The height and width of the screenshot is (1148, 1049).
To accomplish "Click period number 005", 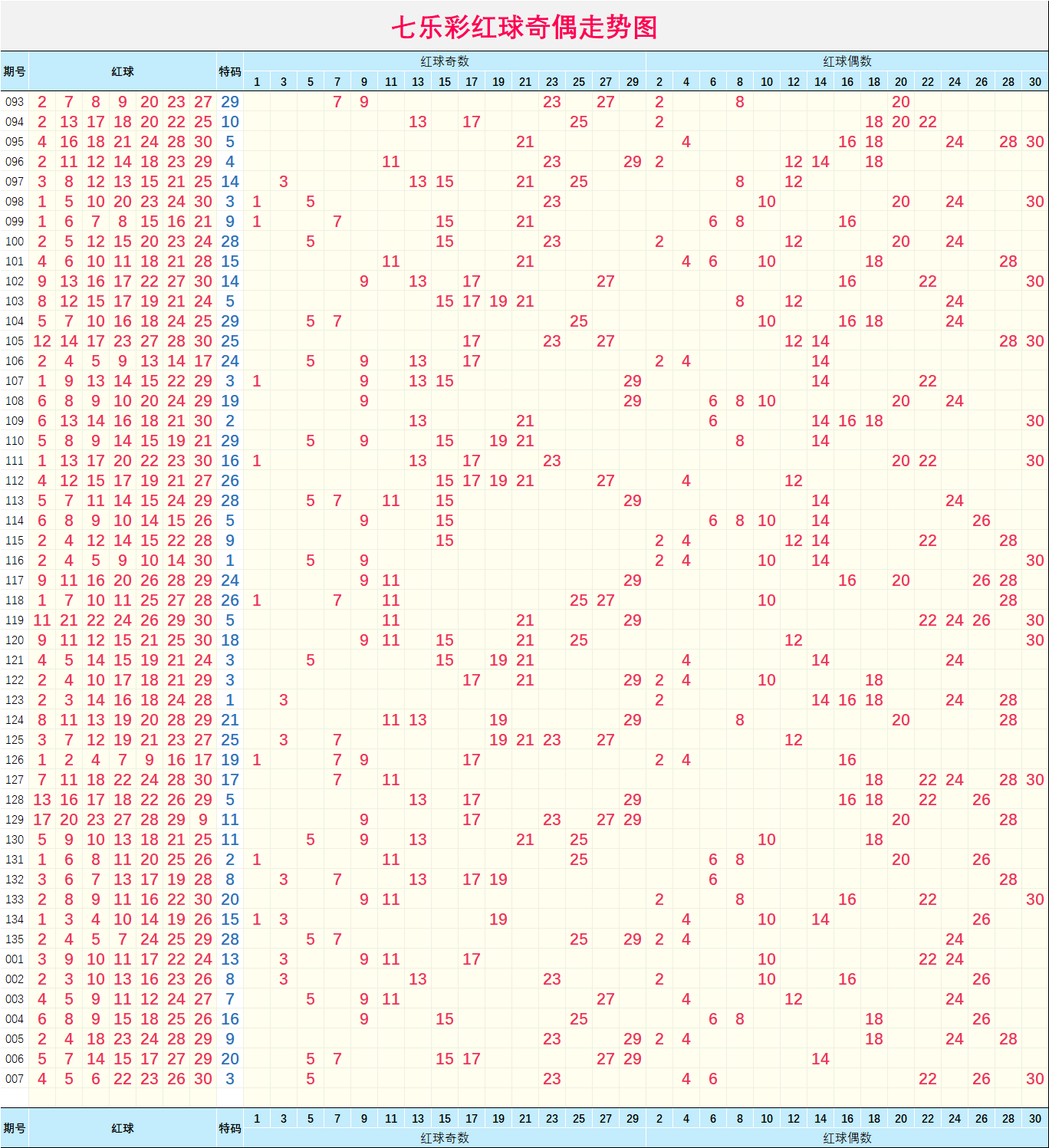I will [x=15, y=1039].
